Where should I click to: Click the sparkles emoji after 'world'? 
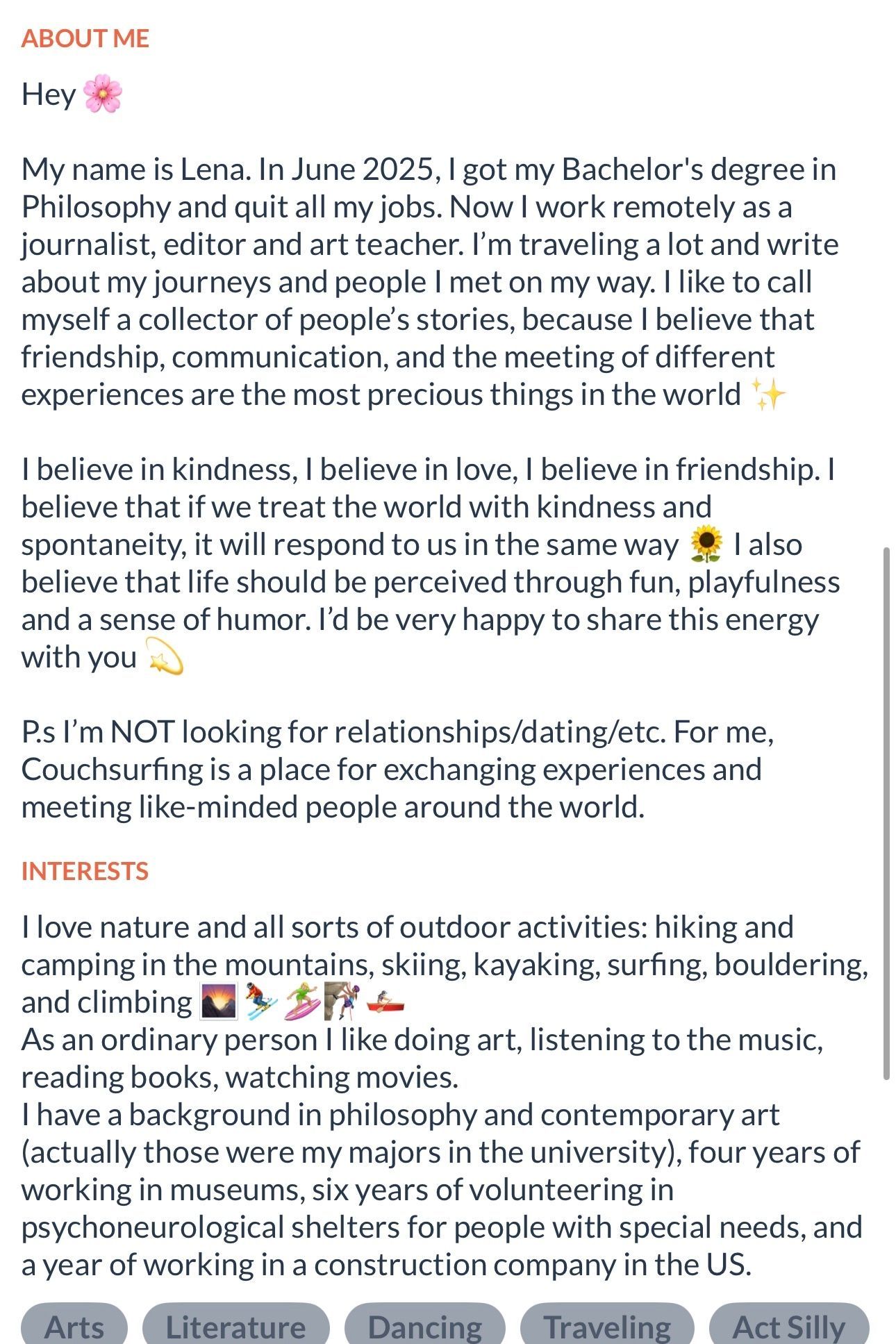point(769,395)
